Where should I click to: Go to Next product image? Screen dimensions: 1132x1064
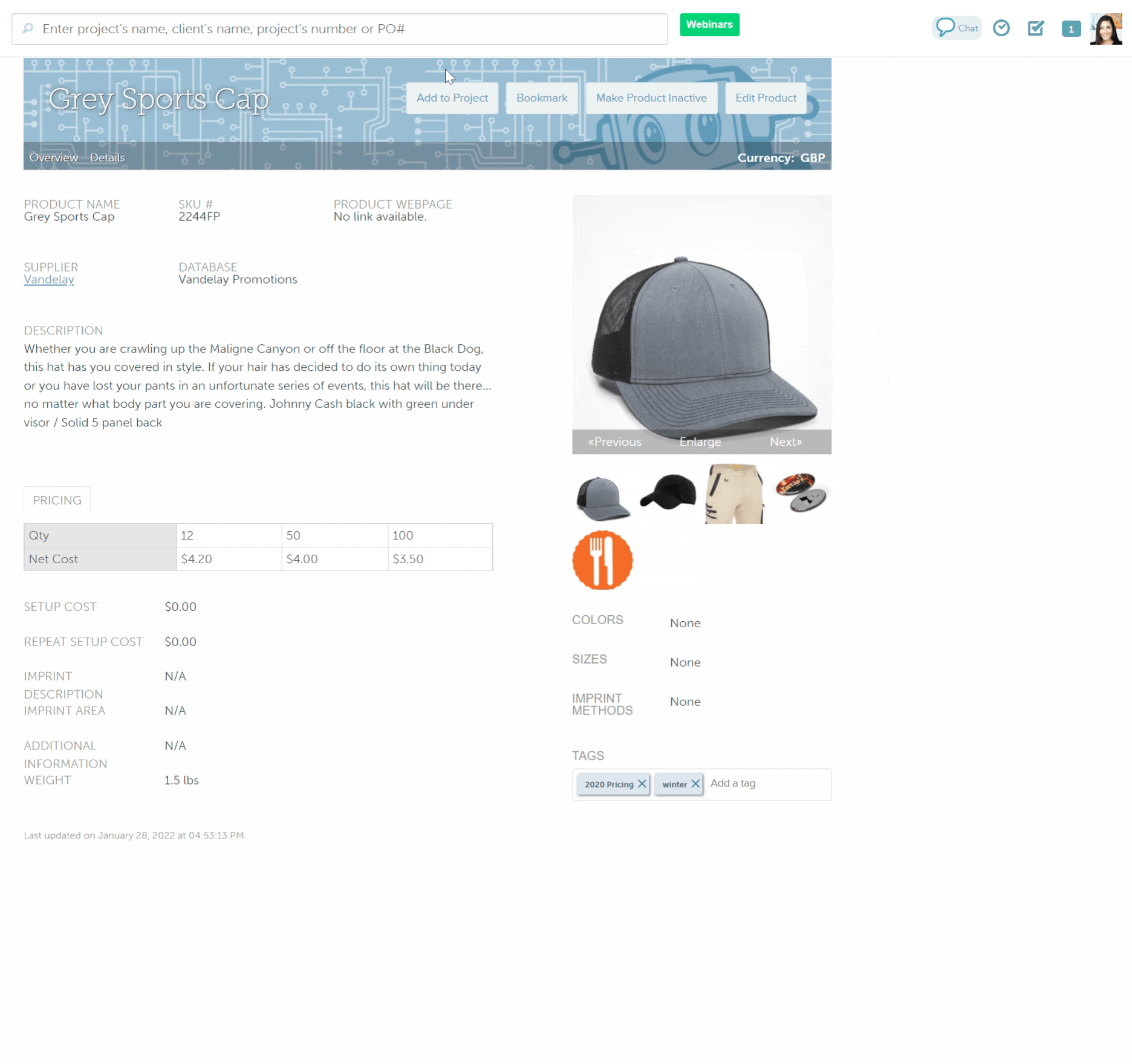tap(786, 442)
